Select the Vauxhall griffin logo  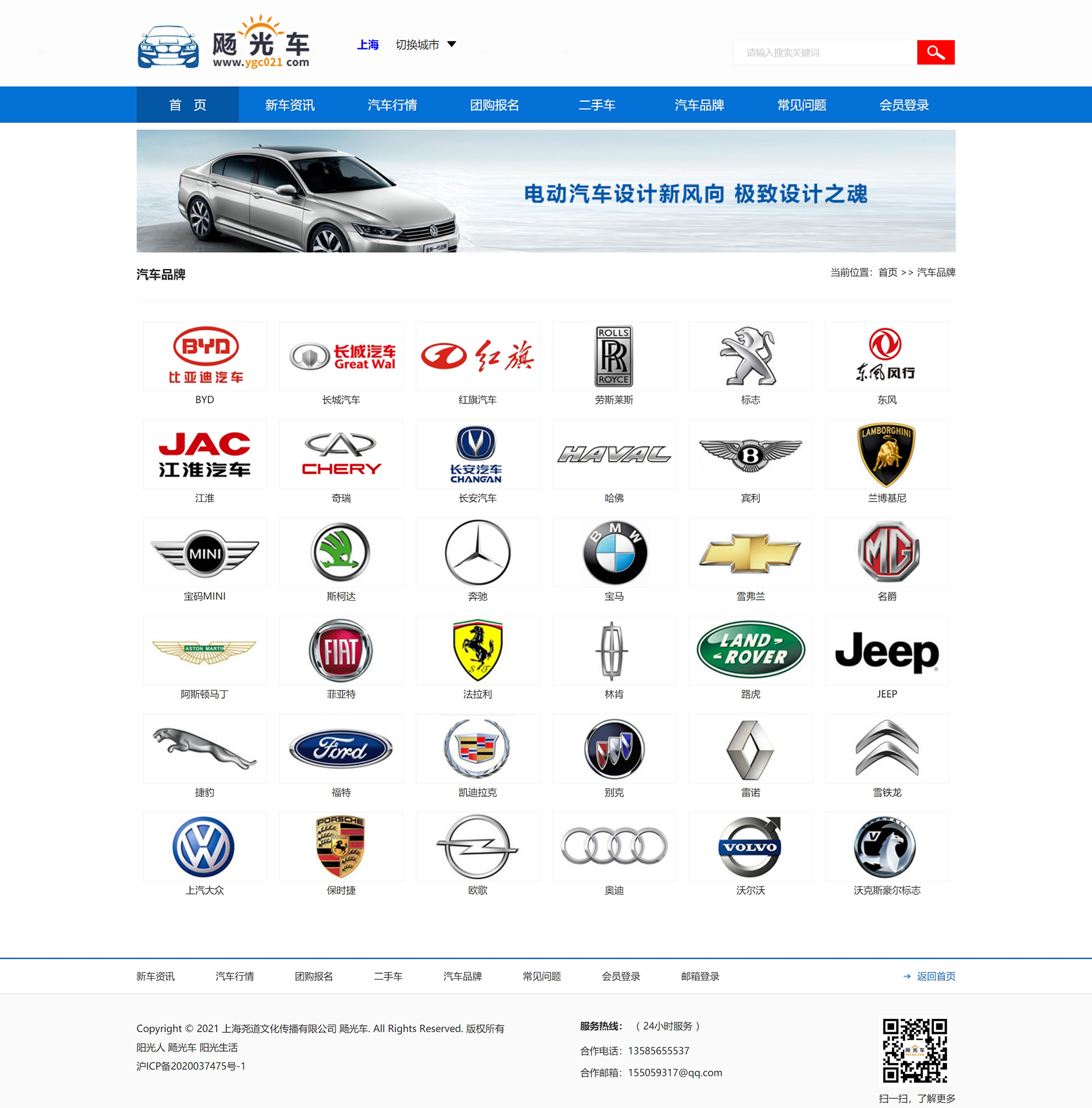887,847
